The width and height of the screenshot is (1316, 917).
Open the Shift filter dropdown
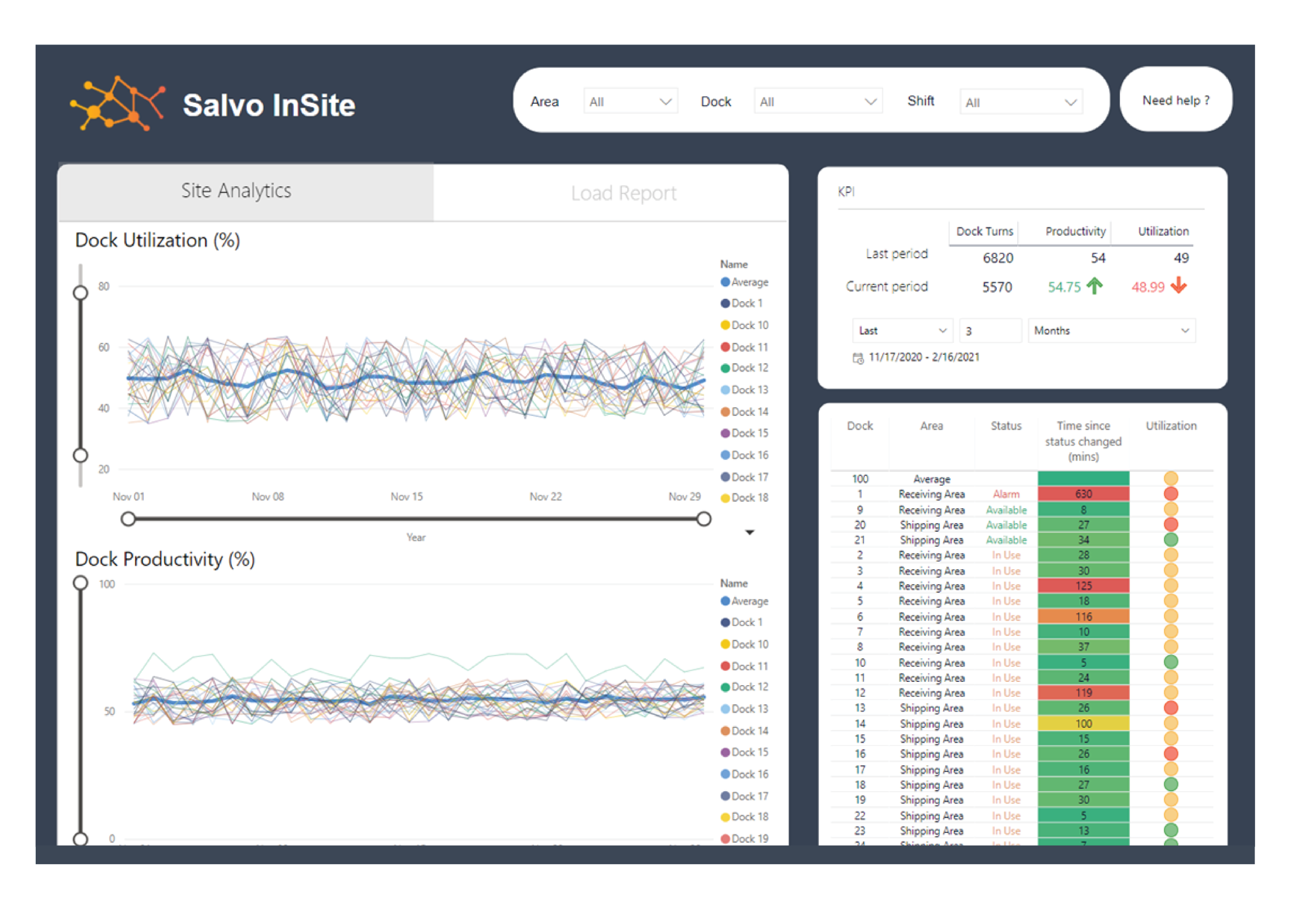click(x=1022, y=102)
